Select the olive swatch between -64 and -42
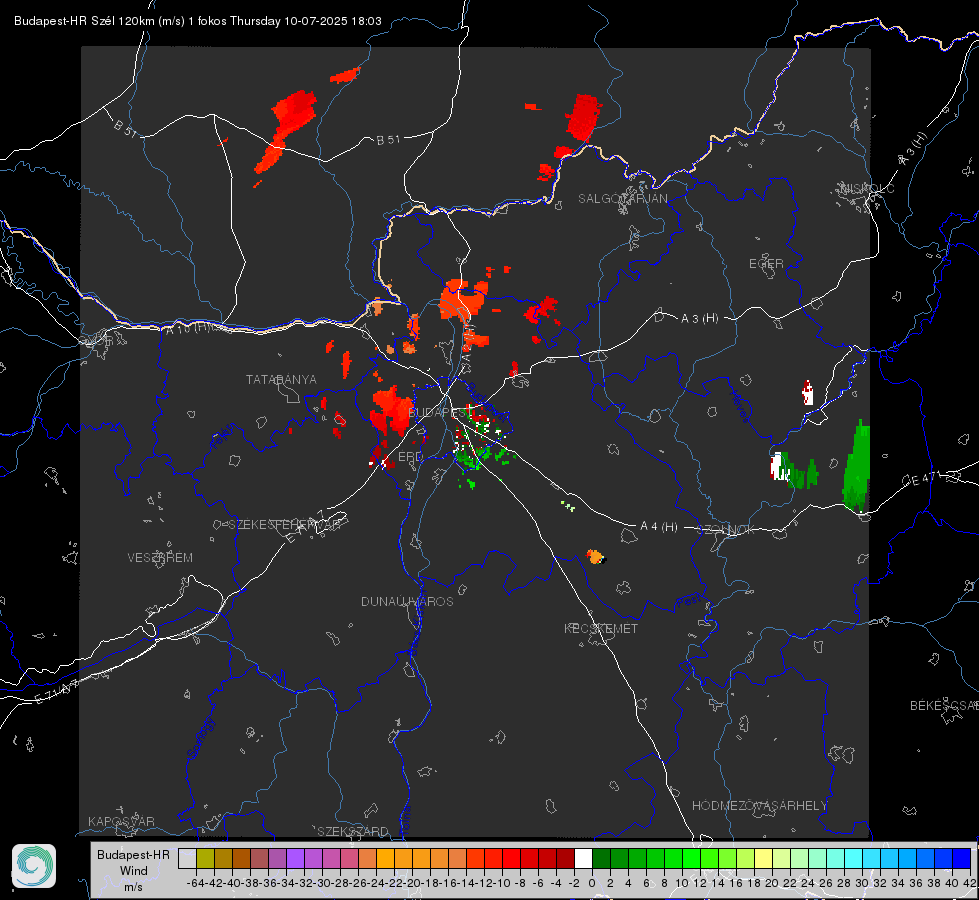979x900 pixels. [205, 858]
